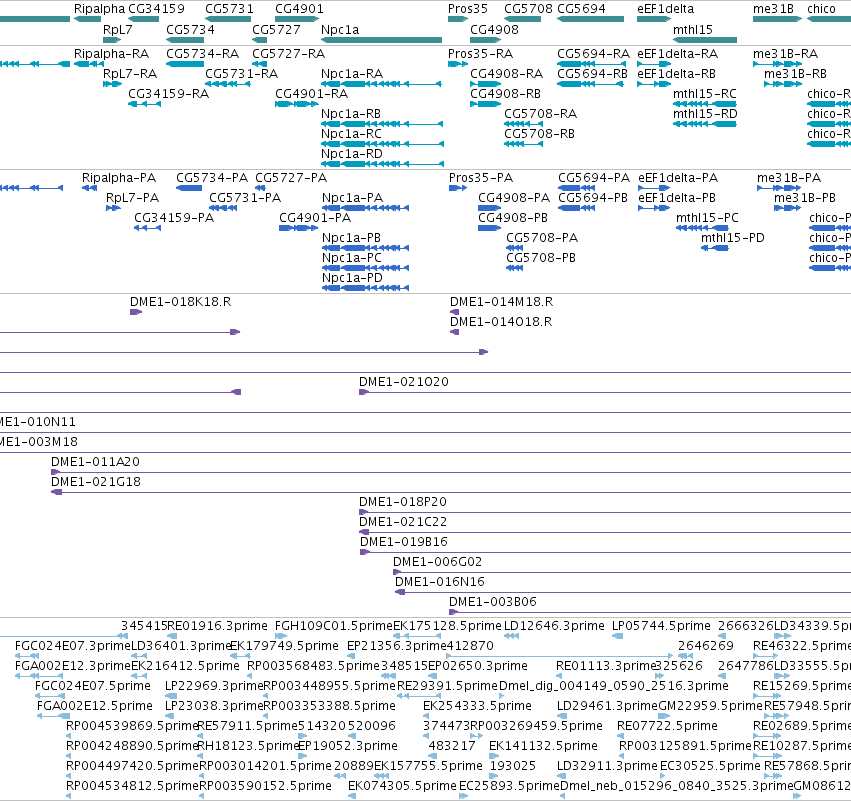Select the DME1-021C22 BAC label
This screenshot has width=851, height=801.
tap(403, 522)
